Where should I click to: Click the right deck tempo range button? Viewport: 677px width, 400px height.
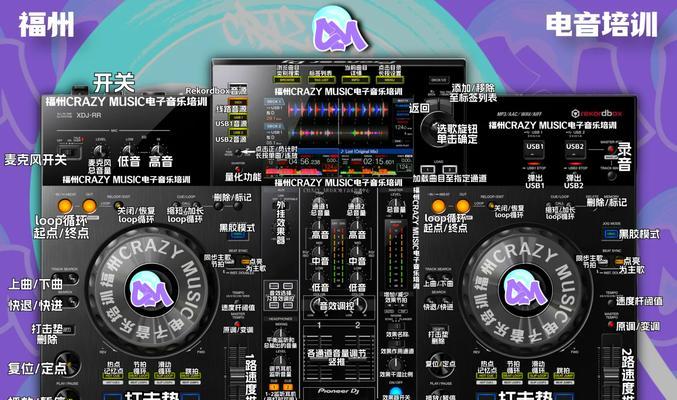click(x=611, y=302)
